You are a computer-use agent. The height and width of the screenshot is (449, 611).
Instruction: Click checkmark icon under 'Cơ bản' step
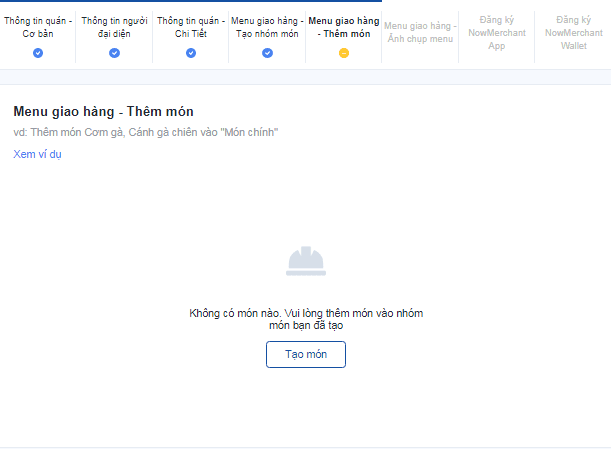coord(38,53)
